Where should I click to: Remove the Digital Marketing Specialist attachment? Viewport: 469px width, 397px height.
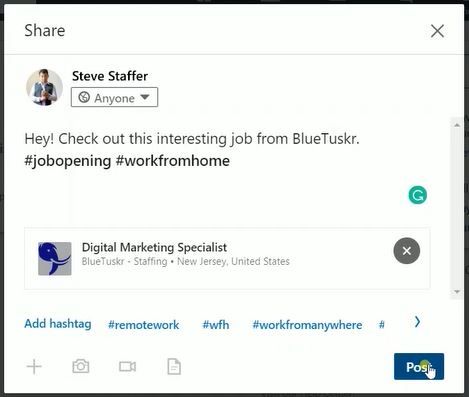pos(407,251)
